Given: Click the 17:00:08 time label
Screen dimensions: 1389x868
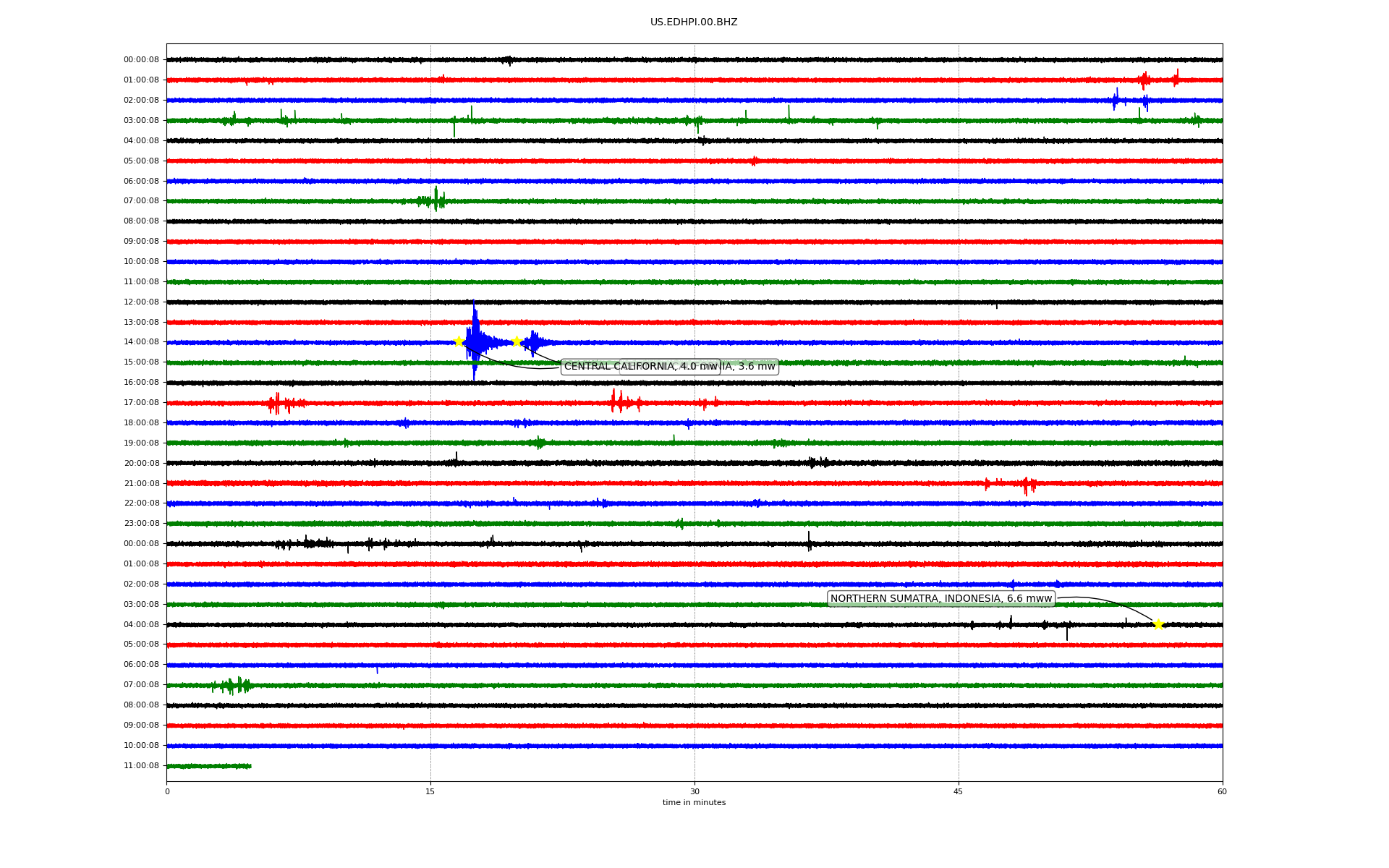Looking at the screenshot, I should coord(141,403).
